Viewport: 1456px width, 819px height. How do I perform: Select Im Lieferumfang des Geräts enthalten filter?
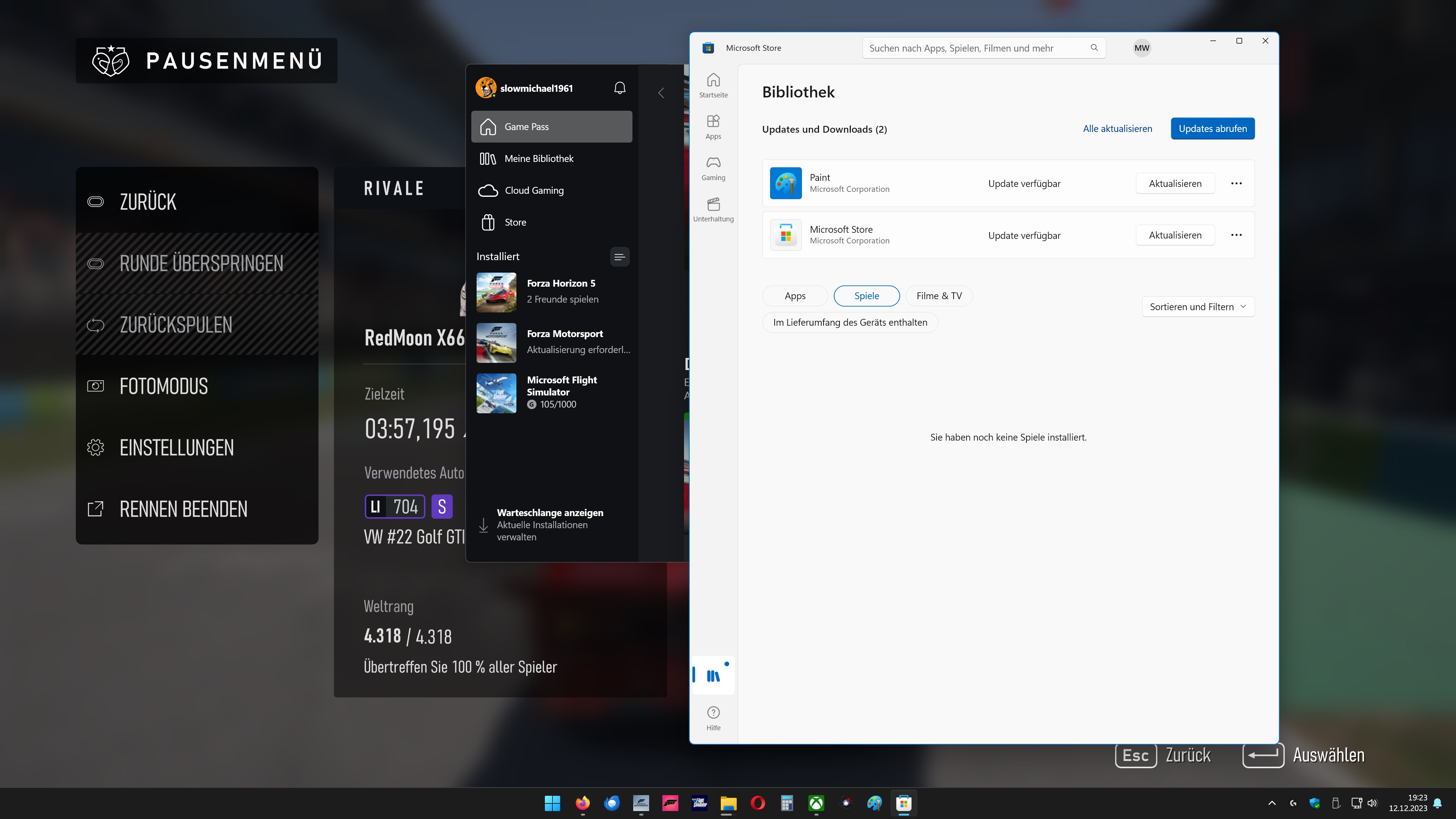tap(850, 323)
